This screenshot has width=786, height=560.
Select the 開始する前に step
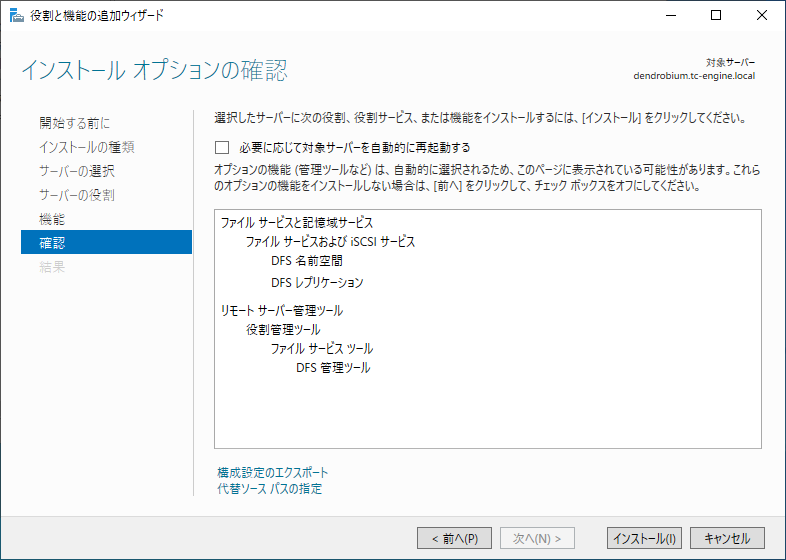pyautogui.click(x=74, y=123)
